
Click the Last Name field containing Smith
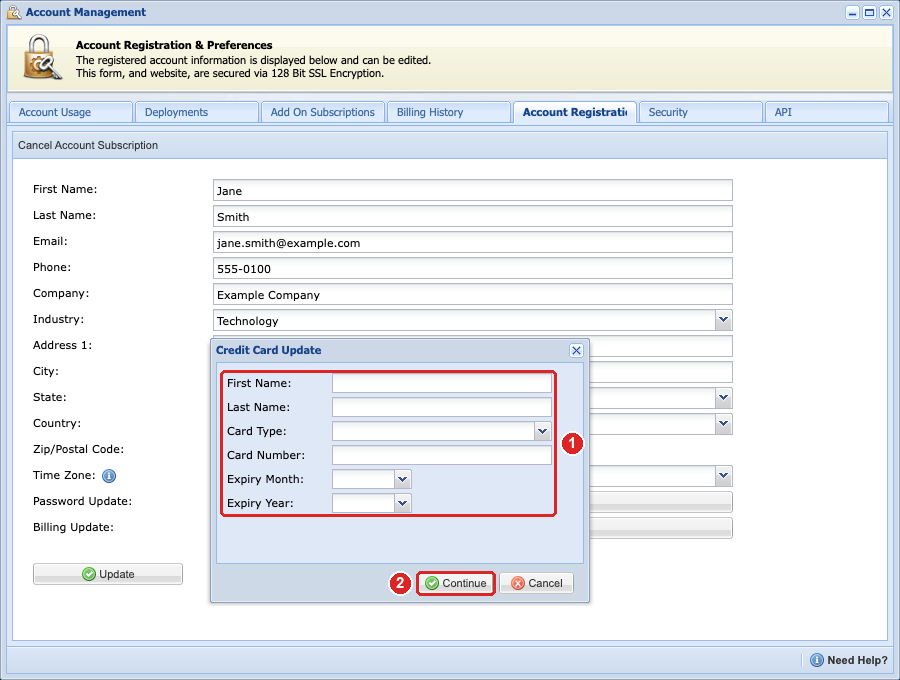[472, 216]
